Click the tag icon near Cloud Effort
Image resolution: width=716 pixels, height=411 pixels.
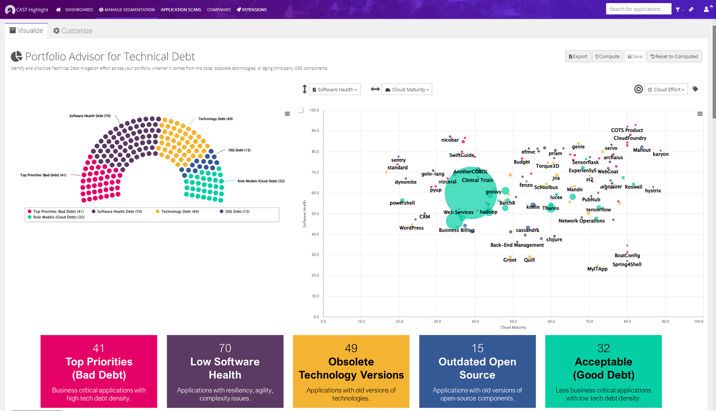(696, 89)
